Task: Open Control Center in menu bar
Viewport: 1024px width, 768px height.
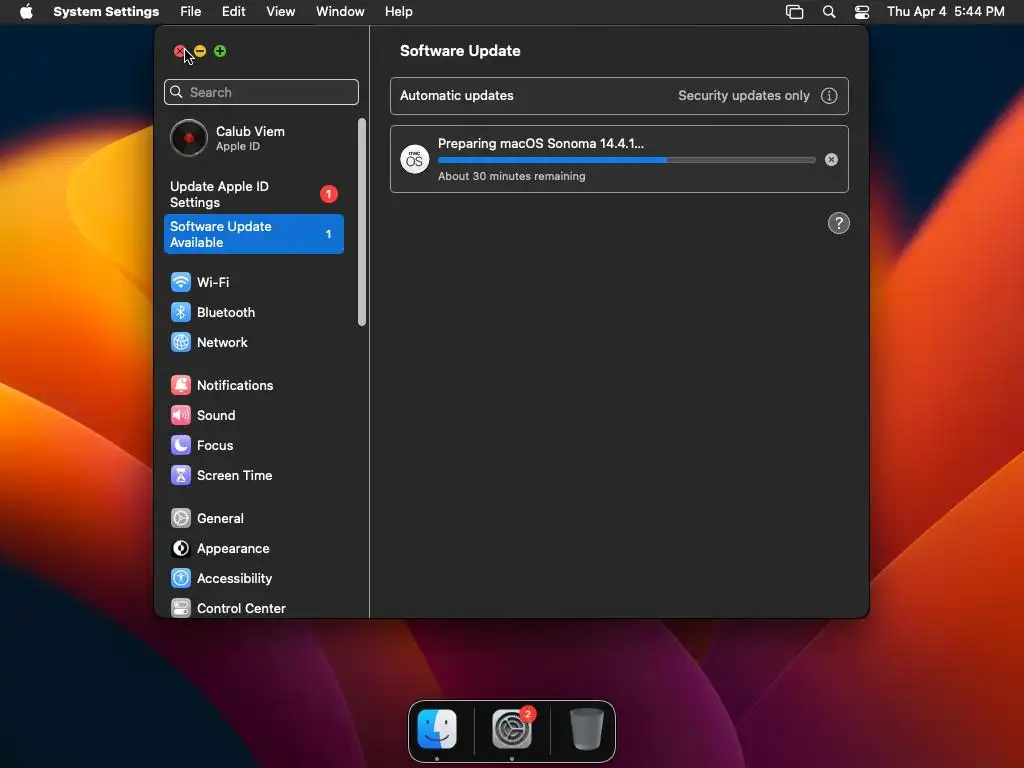Action: pyautogui.click(x=862, y=12)
